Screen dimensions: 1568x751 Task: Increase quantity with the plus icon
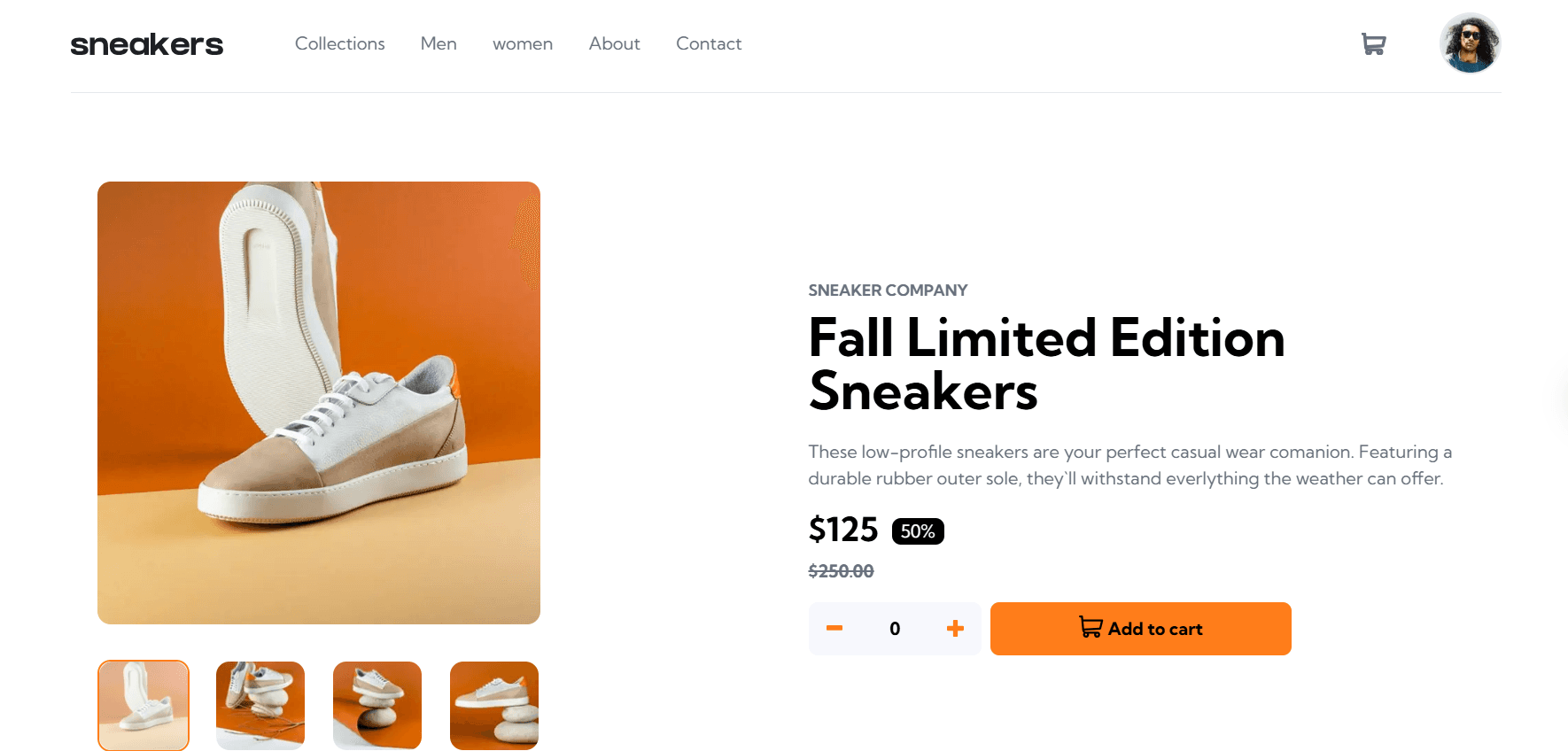point(955,629)
